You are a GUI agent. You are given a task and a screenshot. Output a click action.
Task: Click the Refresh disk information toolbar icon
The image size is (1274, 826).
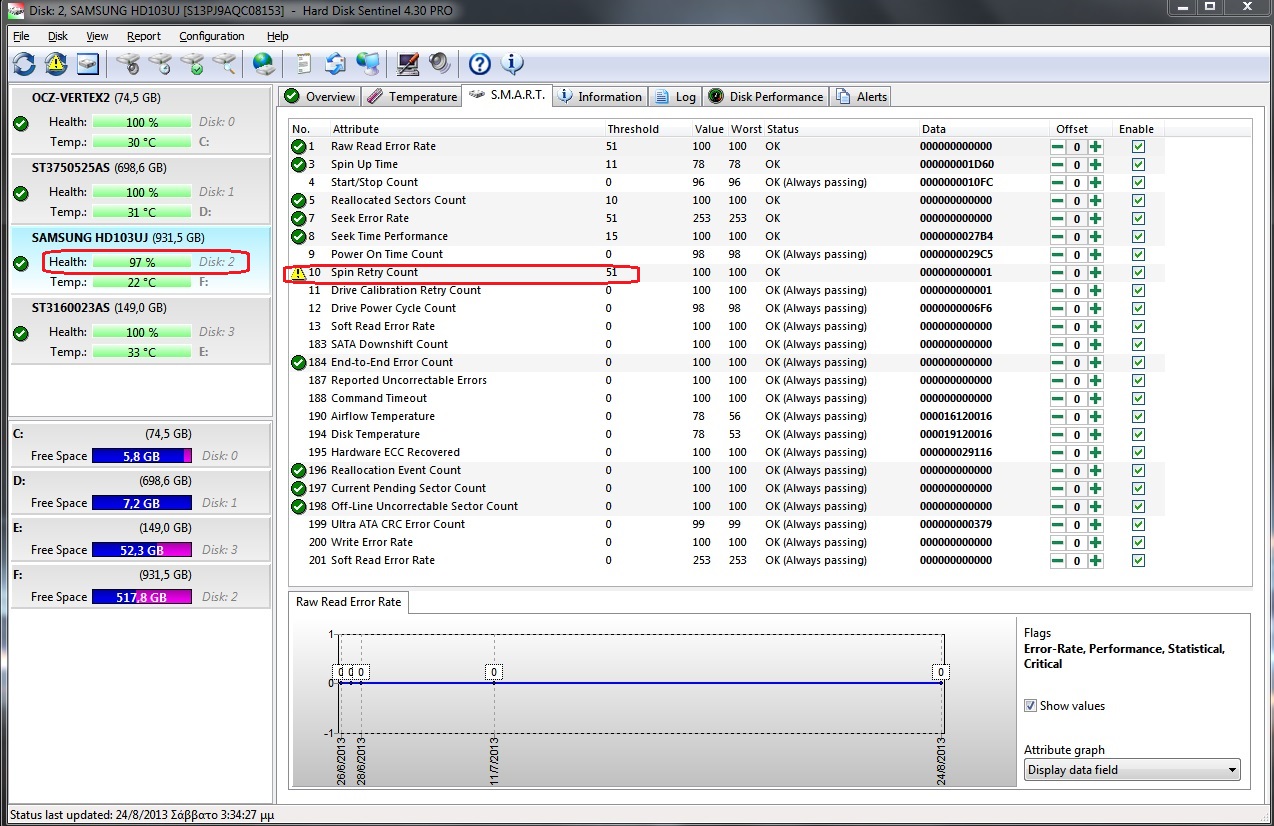tap(23, 64)
